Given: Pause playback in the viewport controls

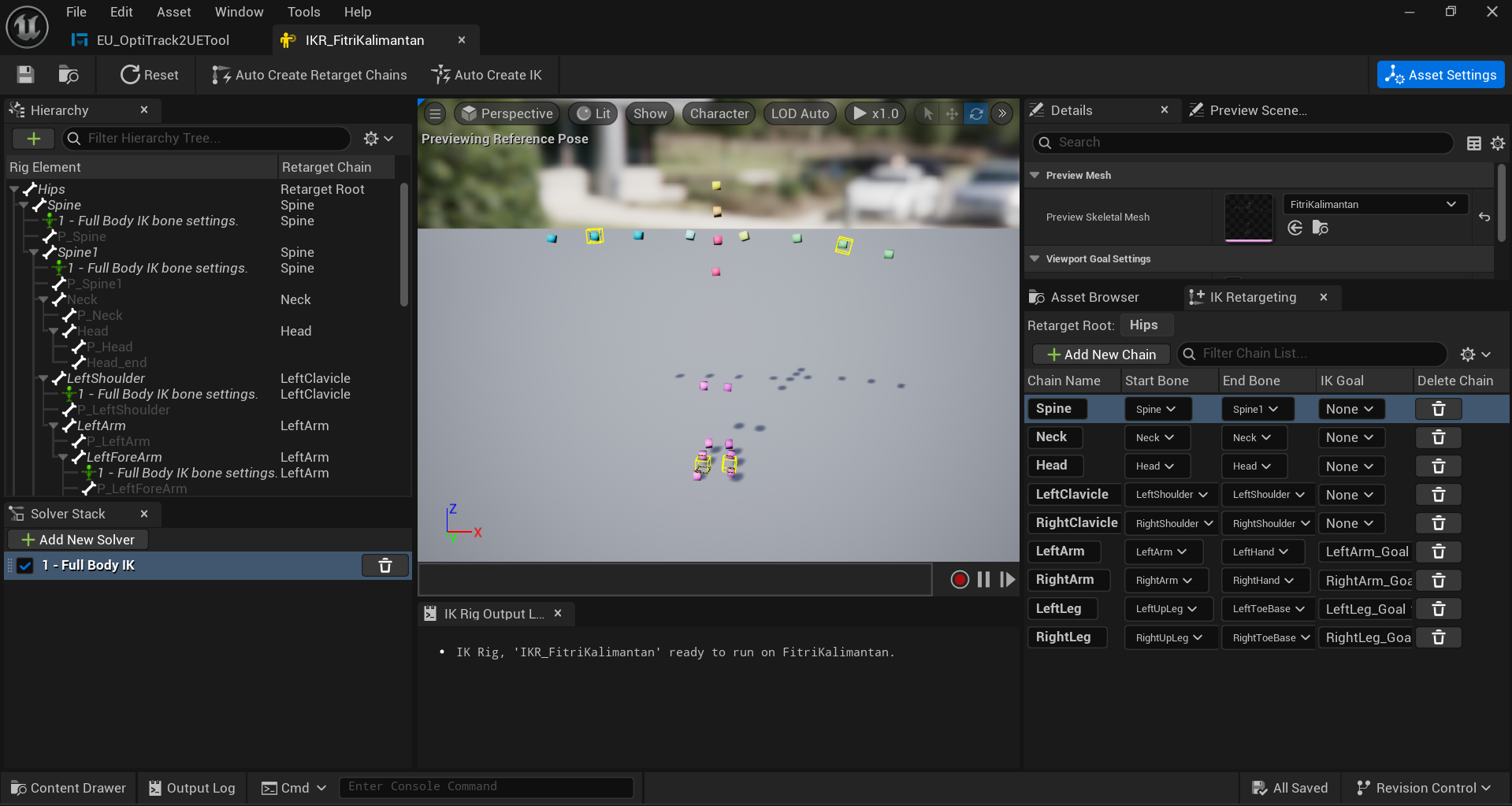Looking at the screenshot, I should pos(983,579).
